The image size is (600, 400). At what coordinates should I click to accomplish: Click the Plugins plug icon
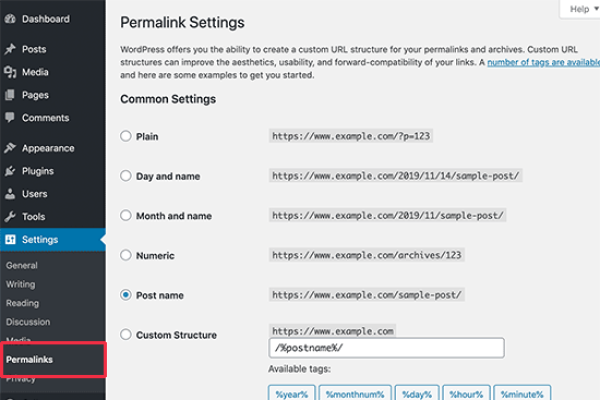[10, 171]
